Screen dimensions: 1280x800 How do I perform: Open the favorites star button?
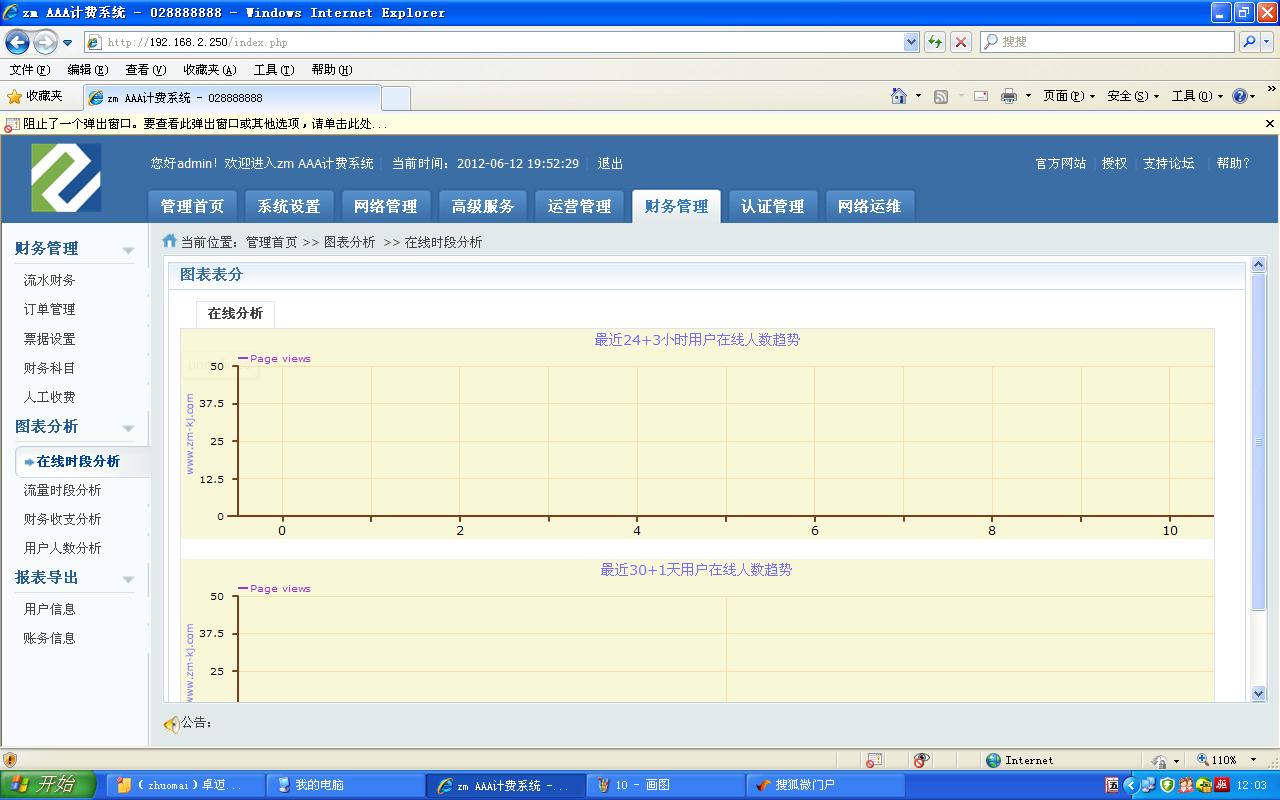tap(35, 96)
